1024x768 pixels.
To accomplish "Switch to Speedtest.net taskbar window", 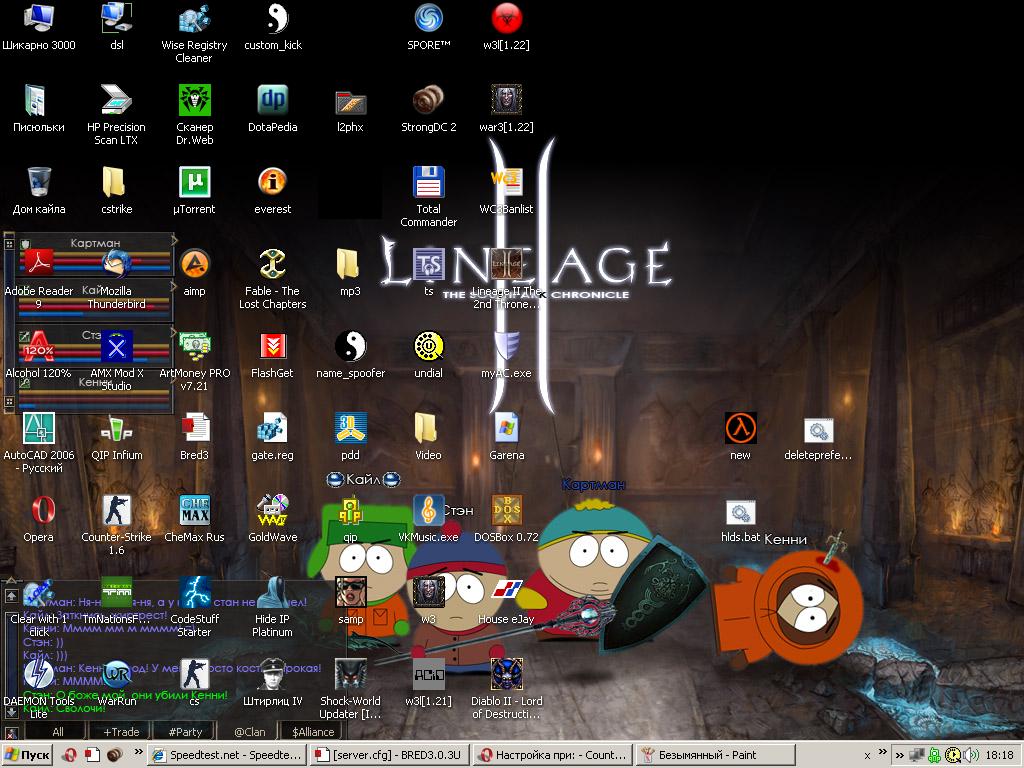I will [x=227, y=755].
